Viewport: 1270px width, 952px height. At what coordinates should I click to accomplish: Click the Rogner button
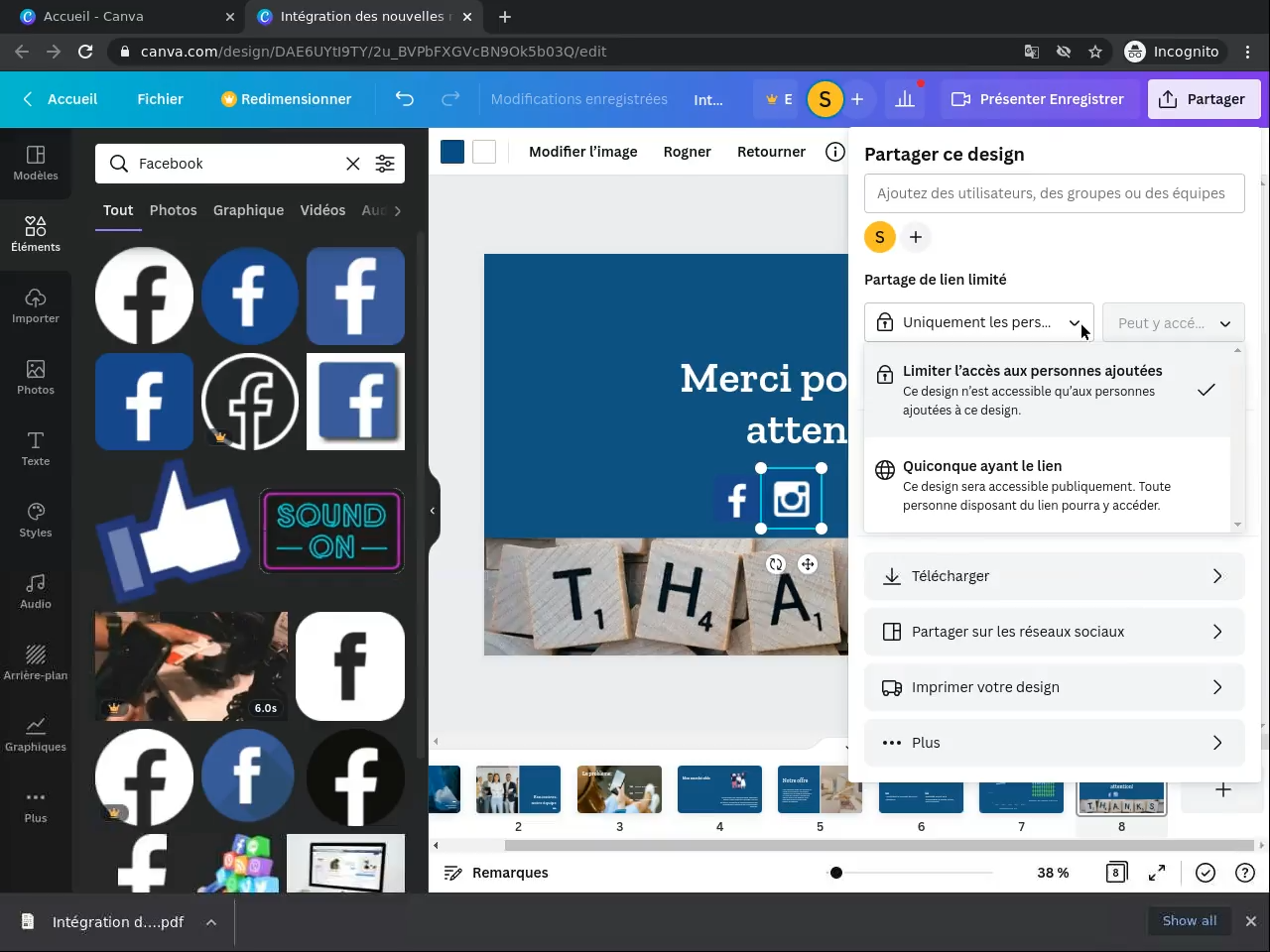tap(688, 152)
